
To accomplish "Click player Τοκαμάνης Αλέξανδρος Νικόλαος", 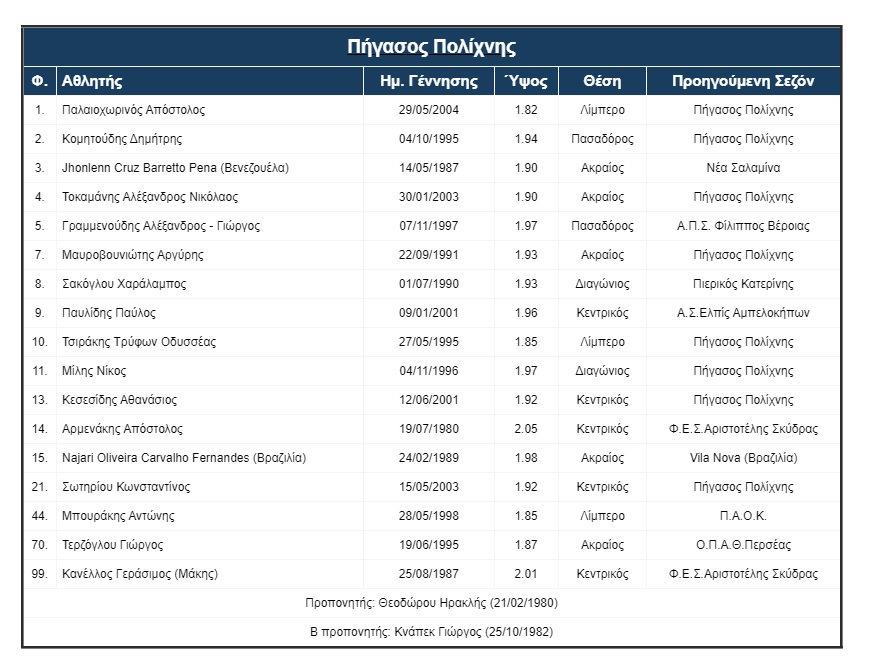I will 149,197.
